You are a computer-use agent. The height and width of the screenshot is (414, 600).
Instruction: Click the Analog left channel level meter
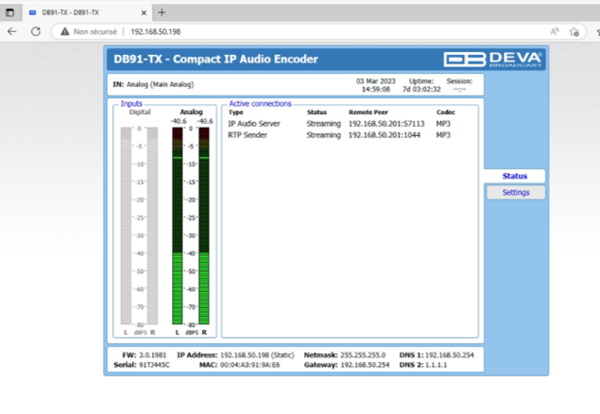[x=177, y=226]
